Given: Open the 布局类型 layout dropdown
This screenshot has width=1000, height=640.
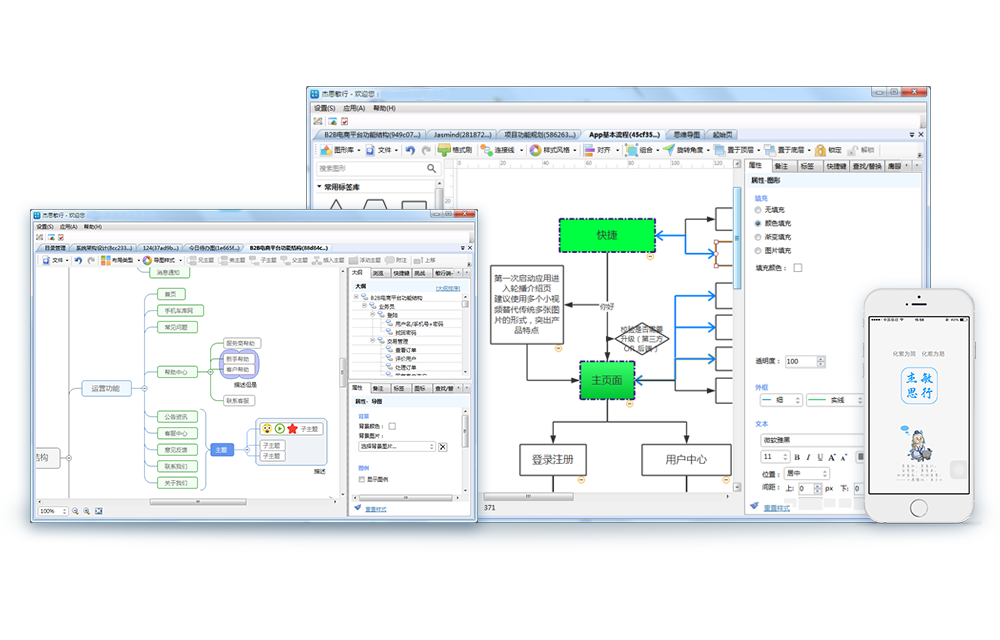Looking at the screenshot, I should tap(117, 260).
